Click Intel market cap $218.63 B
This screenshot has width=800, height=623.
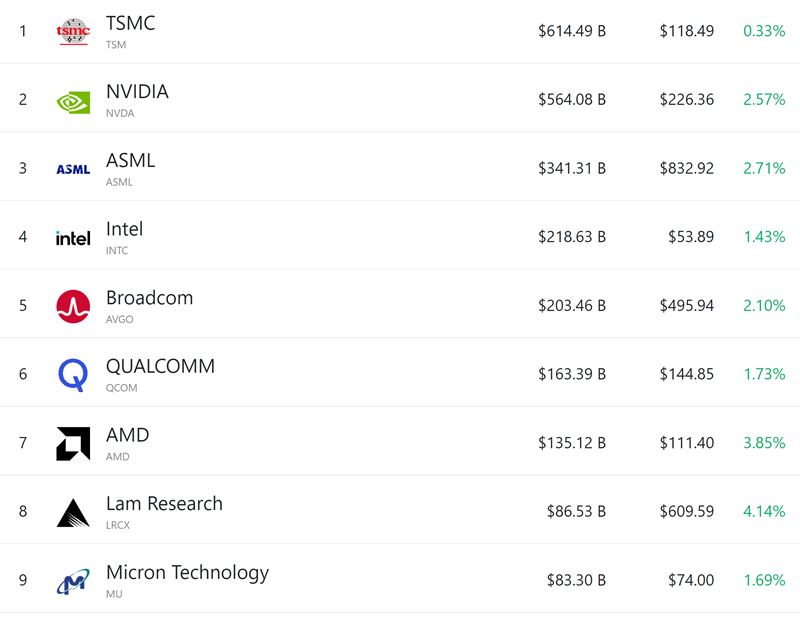coord(572,237)
